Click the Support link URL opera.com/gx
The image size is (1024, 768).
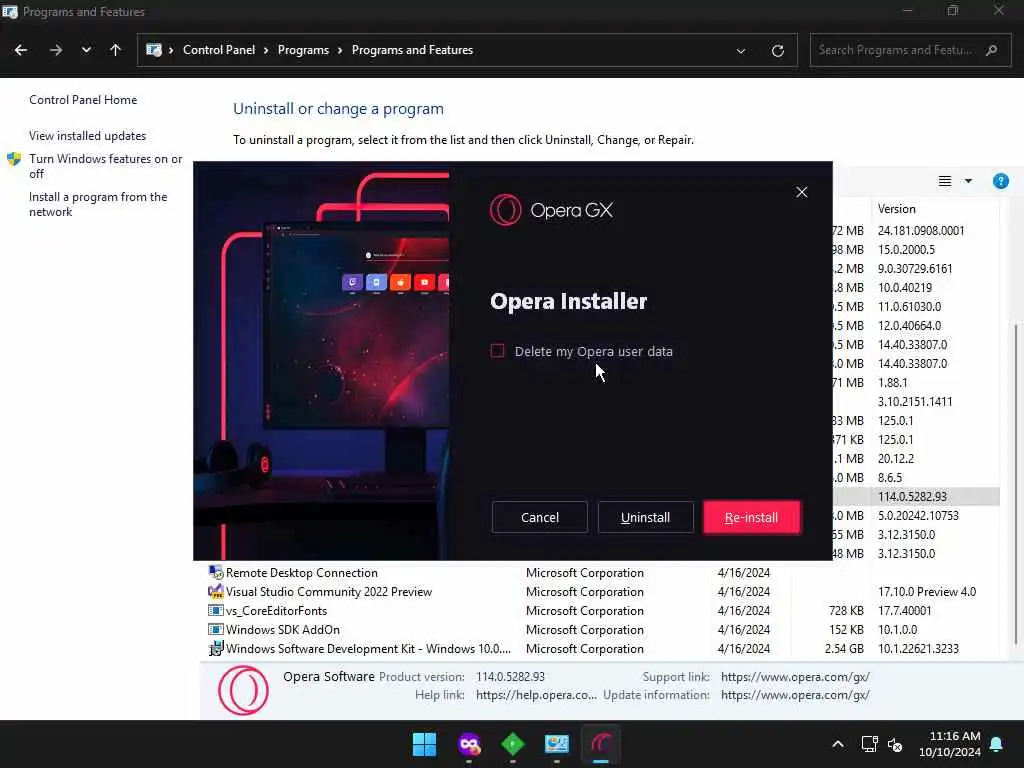click(x=795, y=677)
